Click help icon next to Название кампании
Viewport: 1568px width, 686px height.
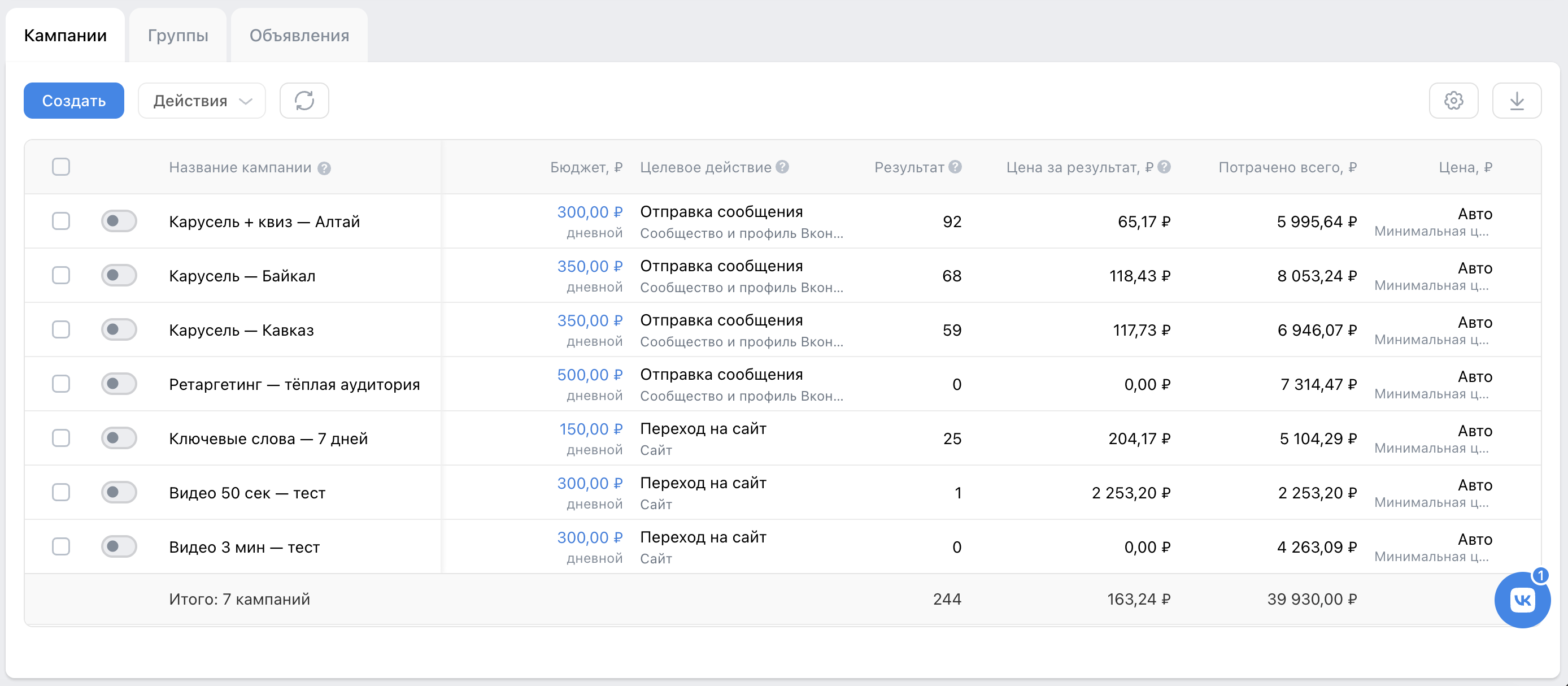[324, 168]
